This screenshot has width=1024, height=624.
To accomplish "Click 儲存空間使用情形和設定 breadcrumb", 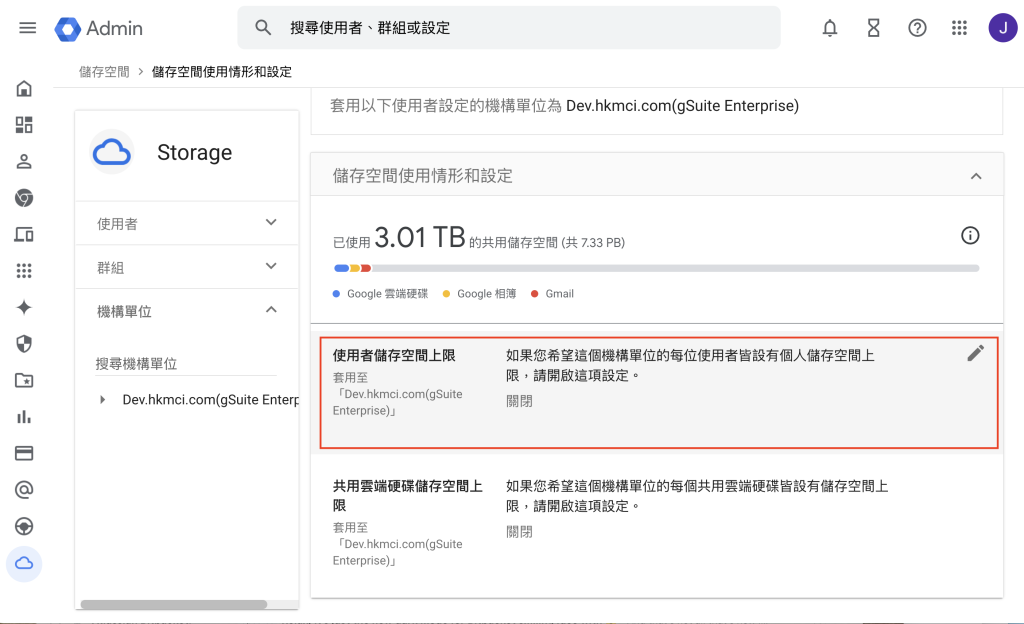I will point(222,72).
